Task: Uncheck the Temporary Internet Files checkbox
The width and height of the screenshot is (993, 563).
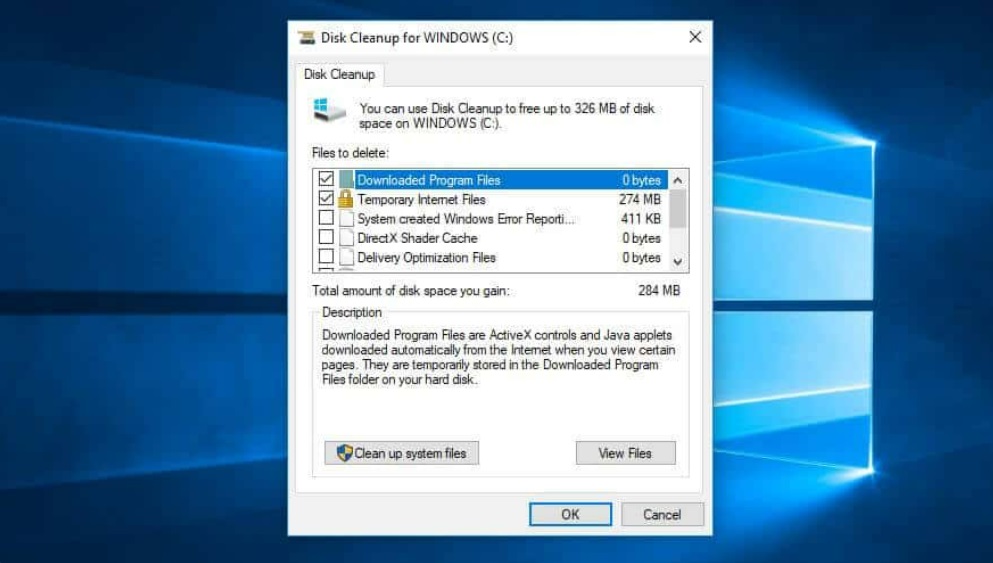Action: pos(326,198)
